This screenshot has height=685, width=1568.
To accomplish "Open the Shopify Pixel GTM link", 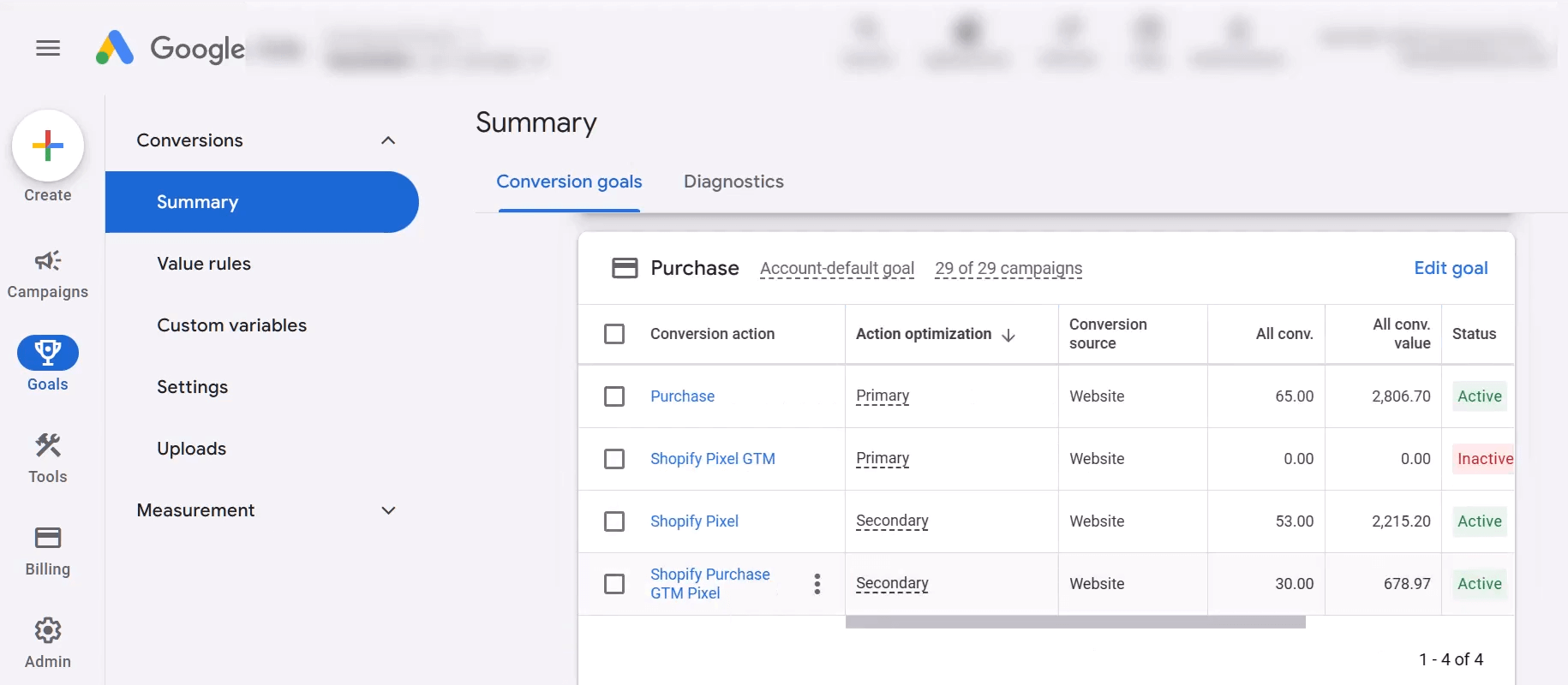I will (712, 459).
